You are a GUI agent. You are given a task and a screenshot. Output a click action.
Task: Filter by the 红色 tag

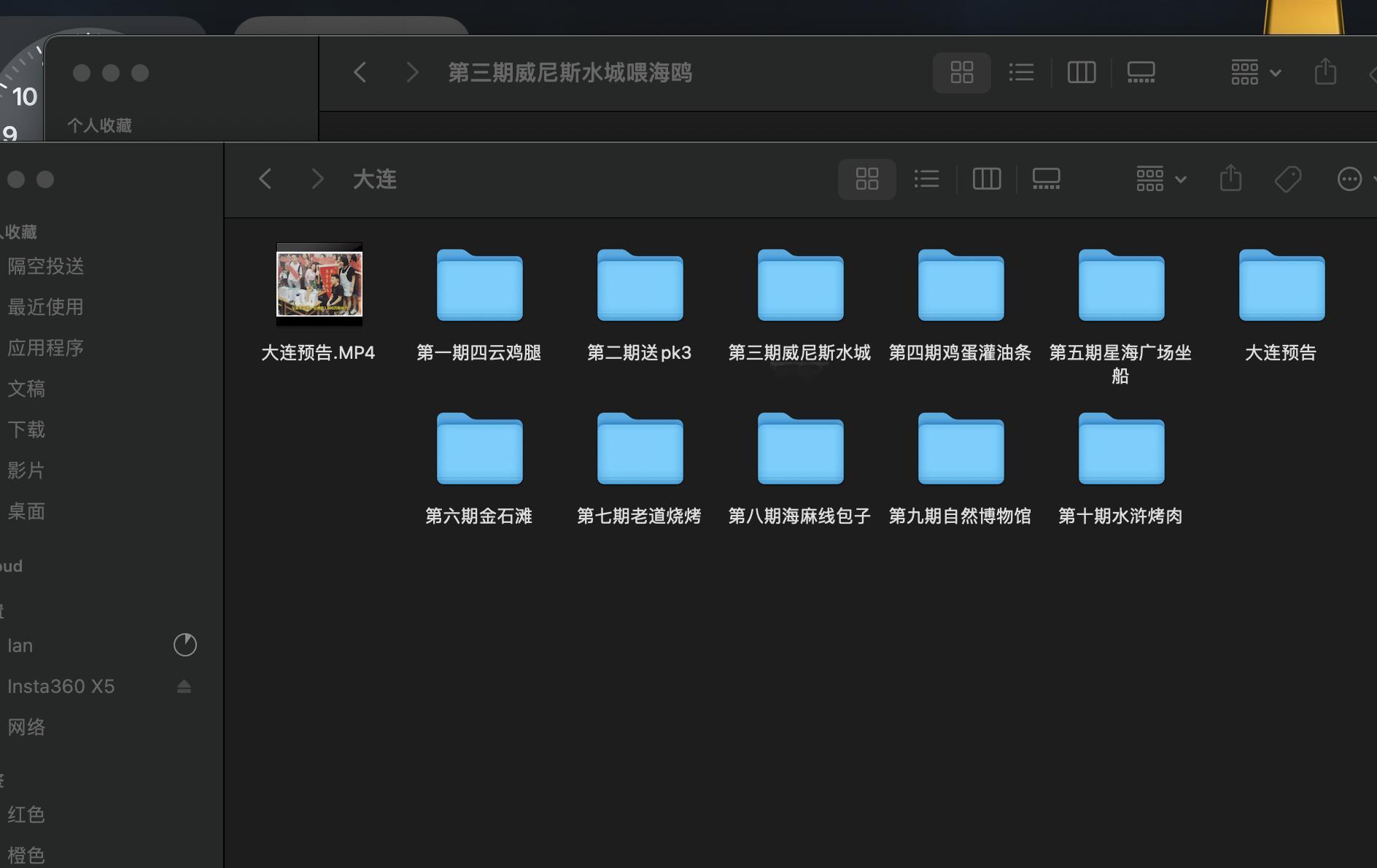pyautogui.click(x=26, y=815)
